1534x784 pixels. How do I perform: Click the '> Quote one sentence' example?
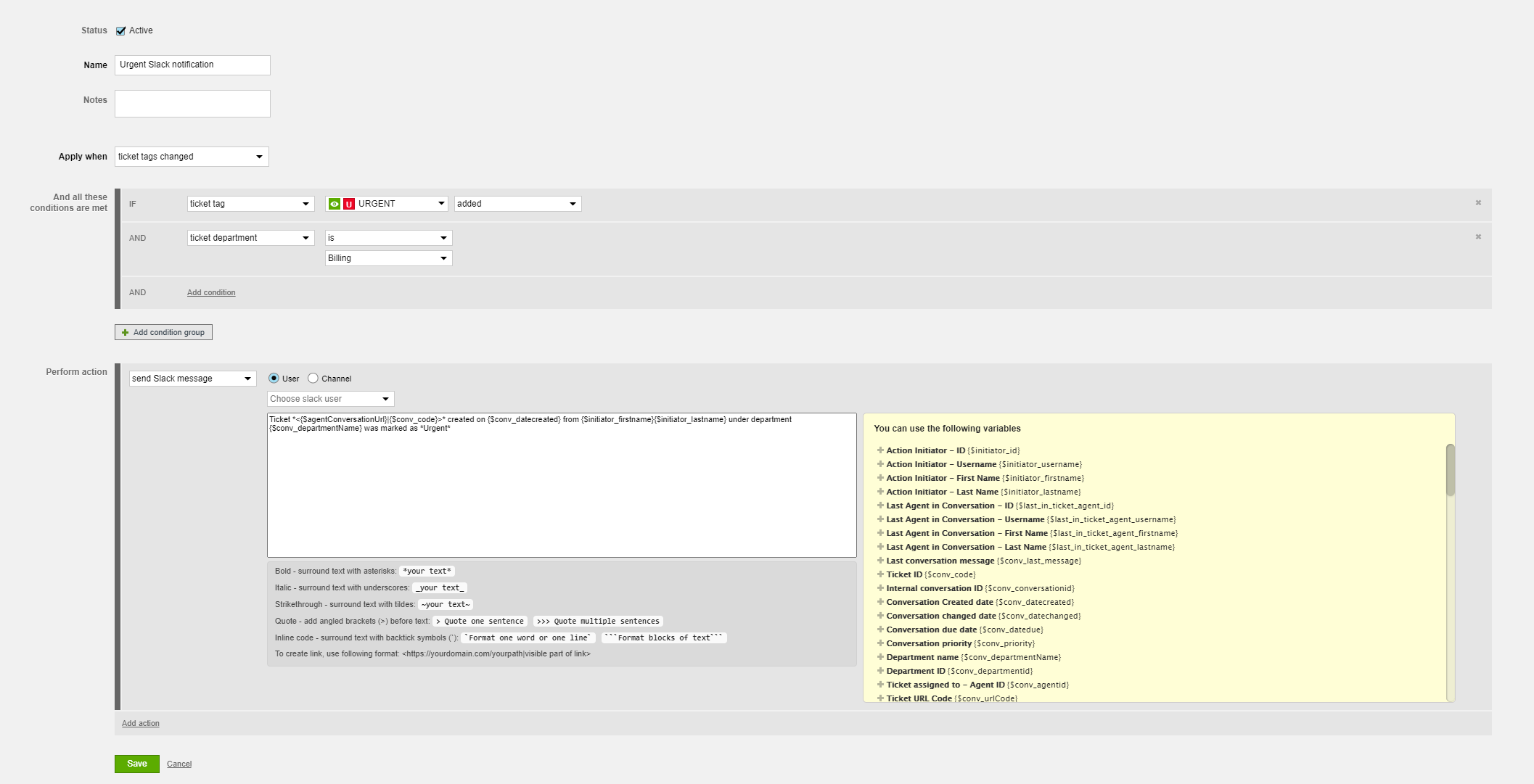480,621
